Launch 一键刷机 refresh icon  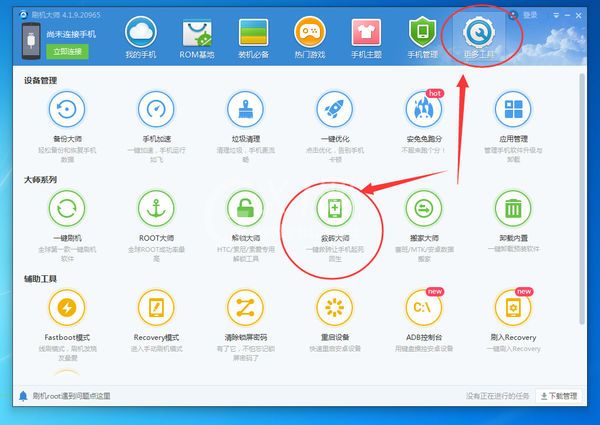click(x=67, y=208)
